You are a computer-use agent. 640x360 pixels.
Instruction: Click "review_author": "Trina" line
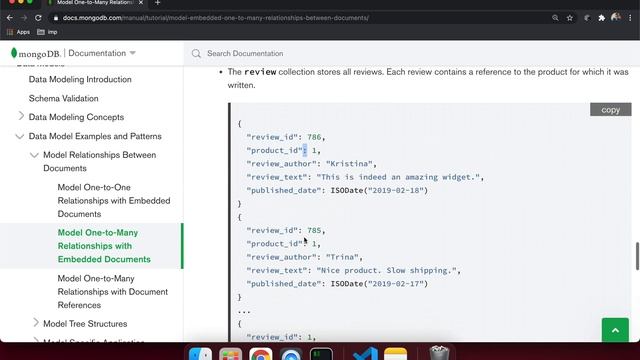point(304,257)
